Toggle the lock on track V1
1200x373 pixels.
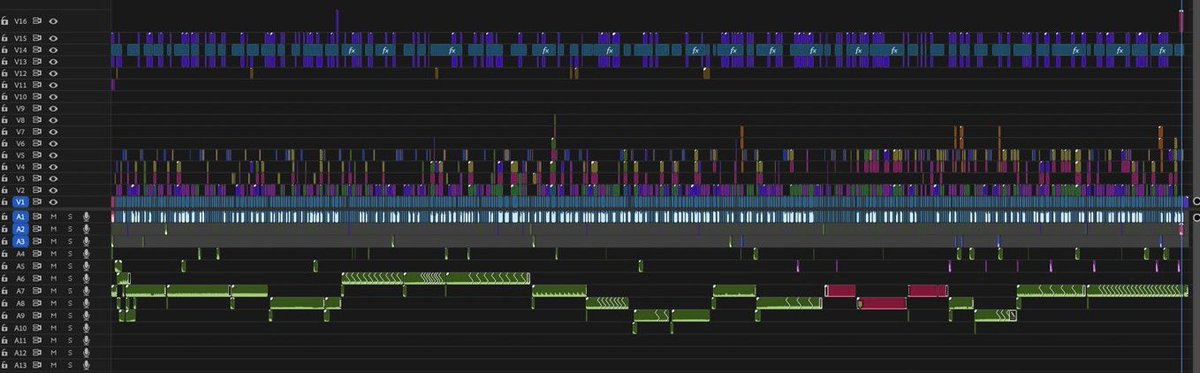point(5,202)
